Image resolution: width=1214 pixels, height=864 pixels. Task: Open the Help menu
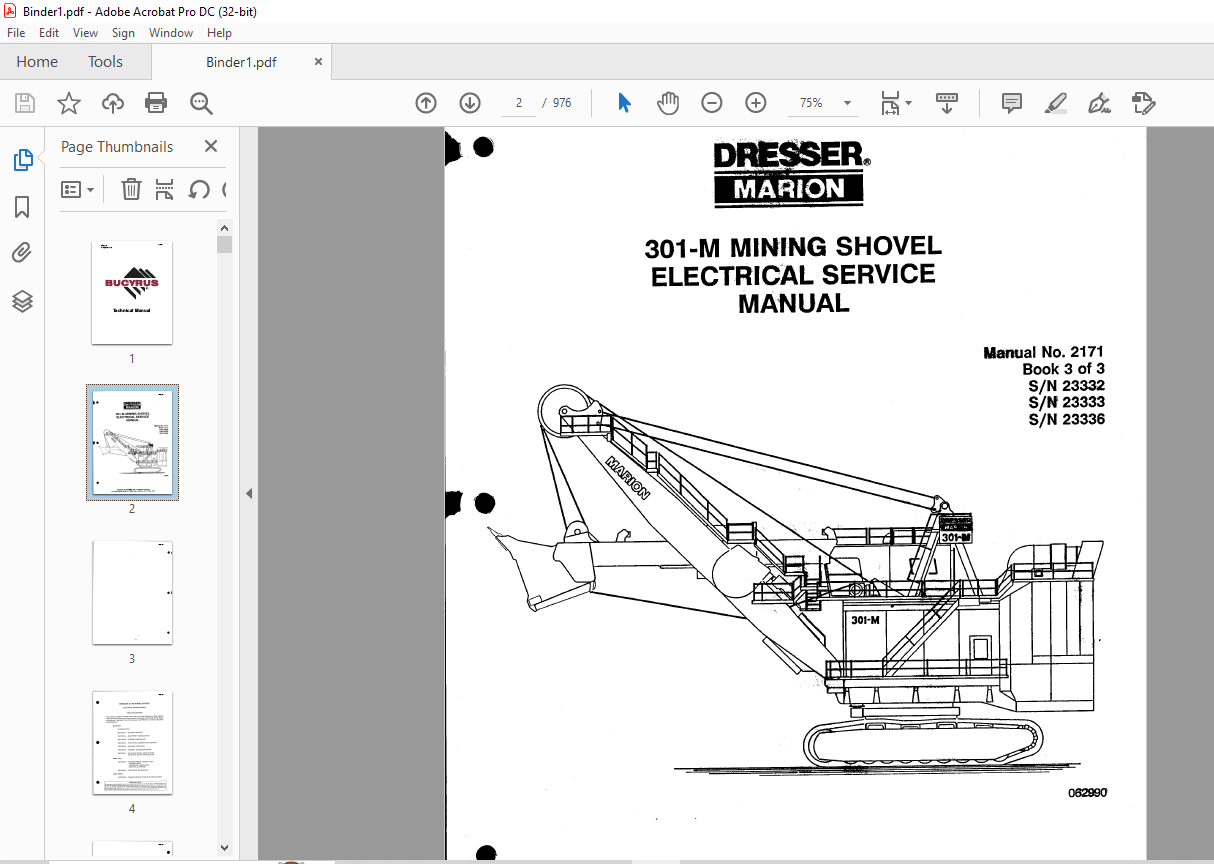[219, 33]
